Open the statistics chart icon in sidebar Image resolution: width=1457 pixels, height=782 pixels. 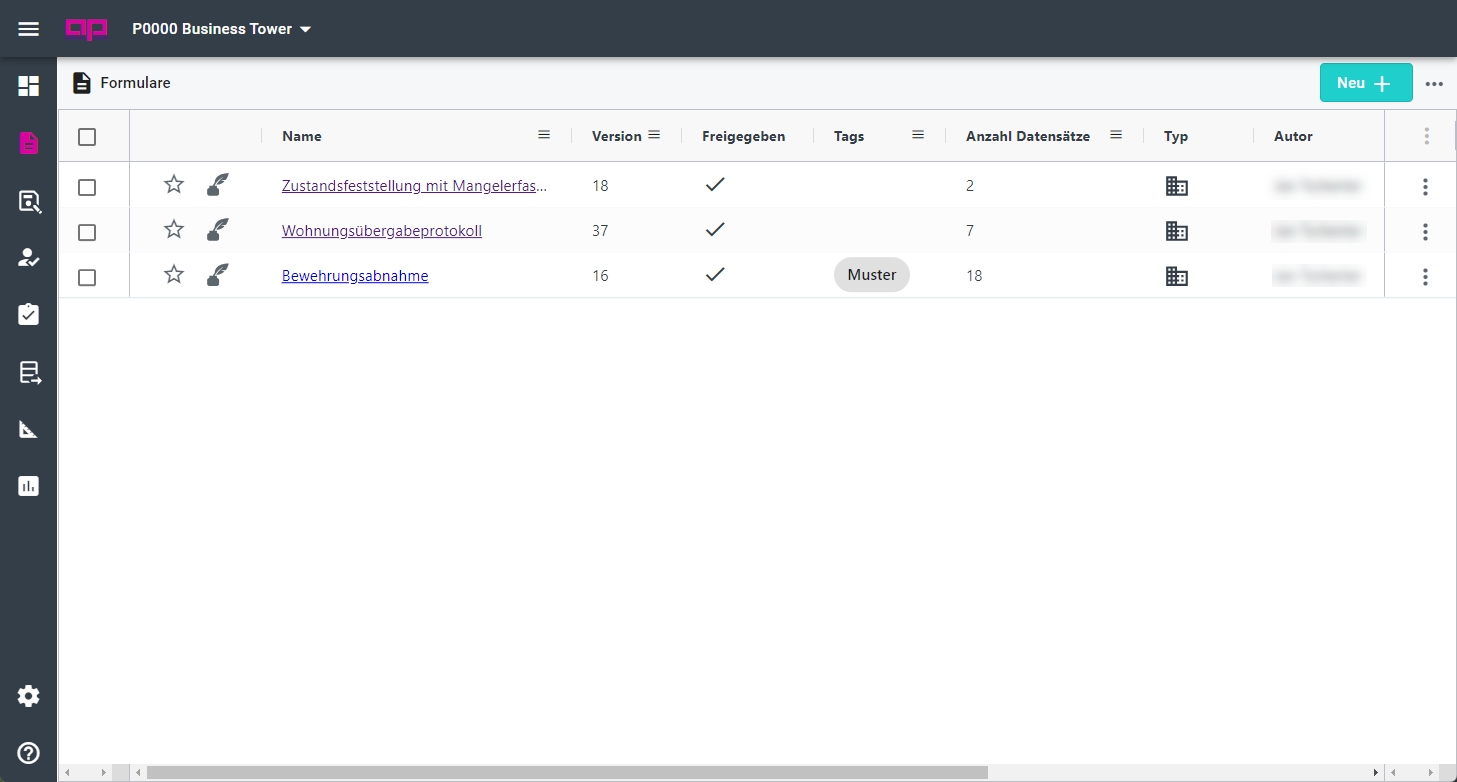[28, 487]
